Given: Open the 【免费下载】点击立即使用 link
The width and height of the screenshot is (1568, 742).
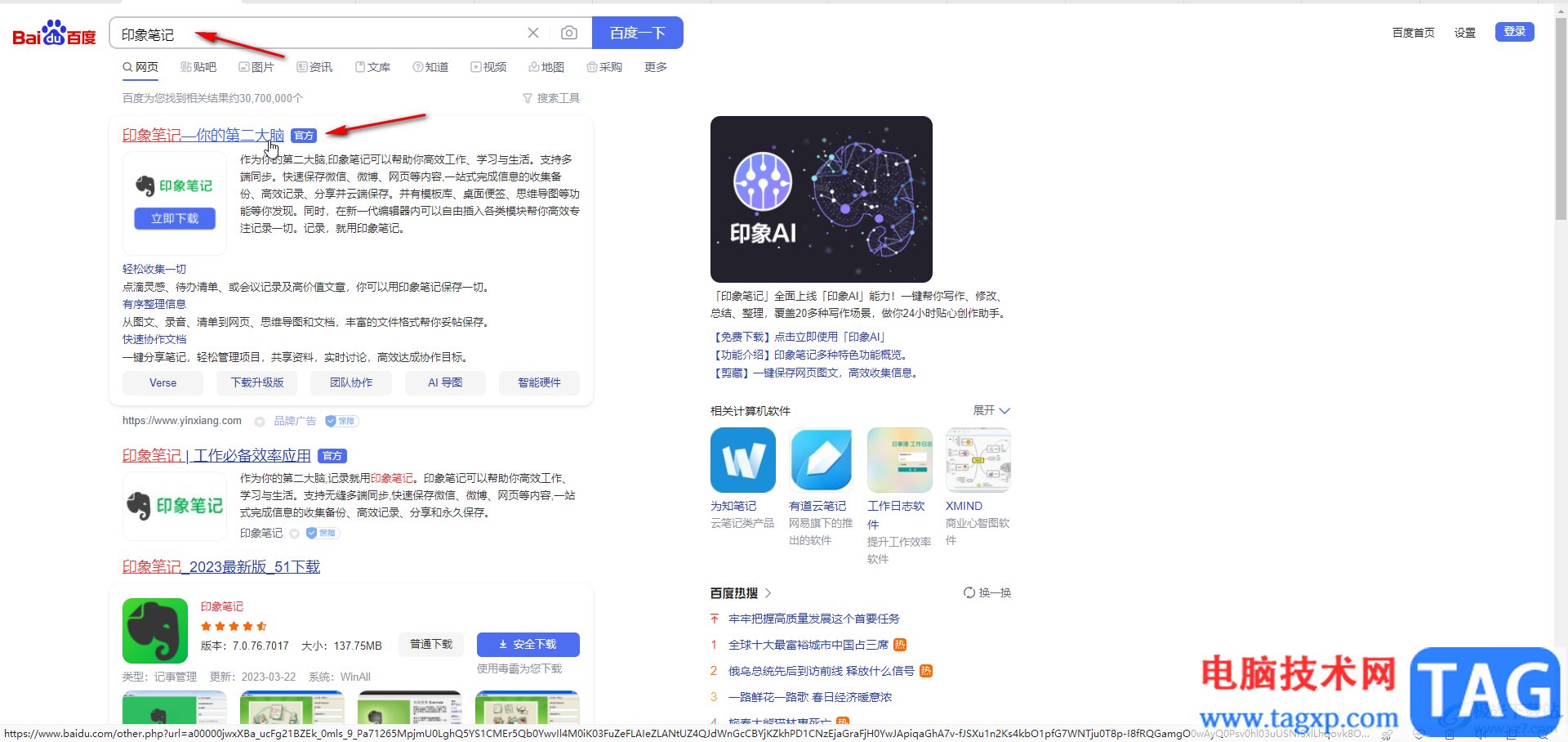Looking at the screenshot, I should pos(800,337).
